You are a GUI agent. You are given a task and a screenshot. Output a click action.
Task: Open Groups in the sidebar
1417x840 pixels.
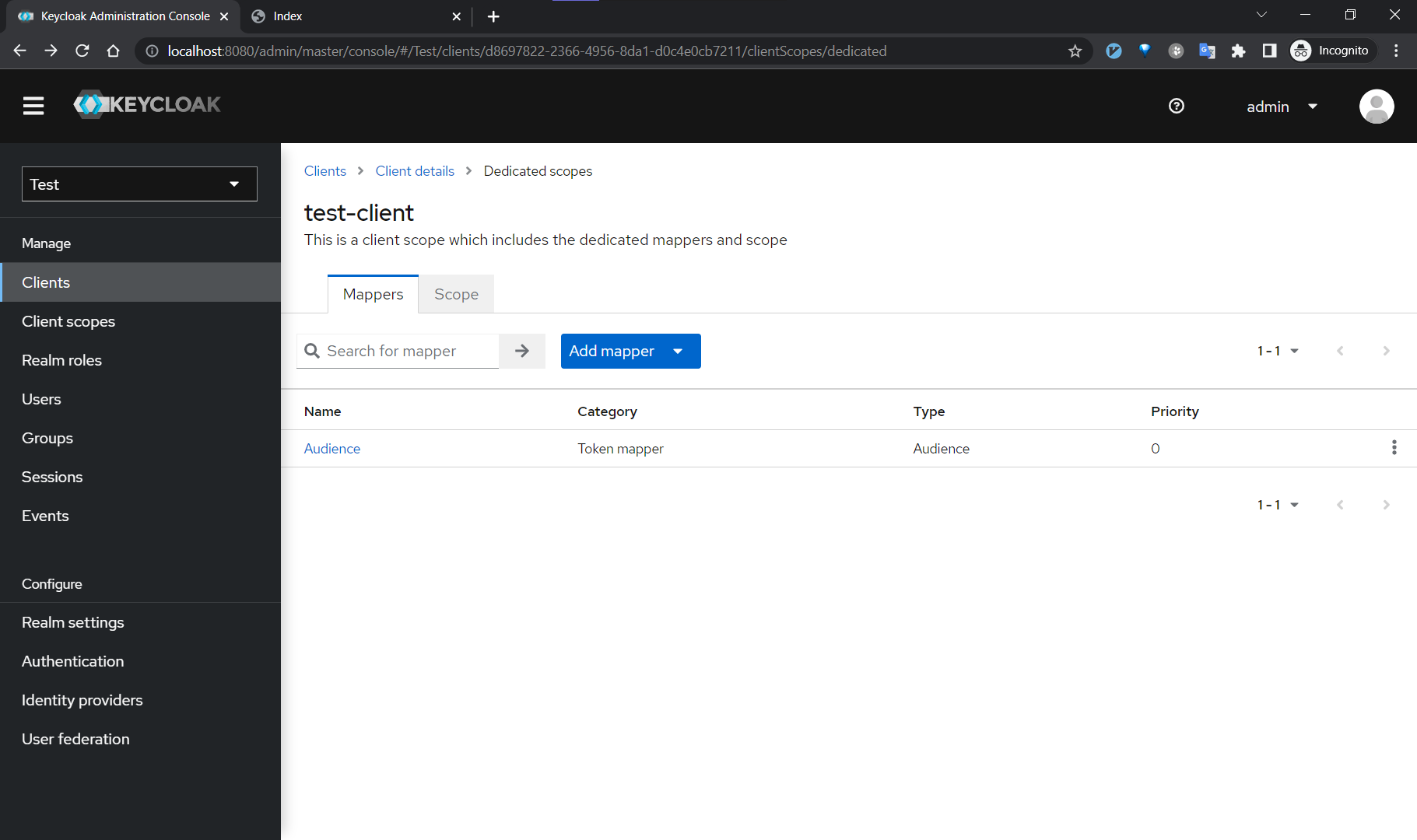point(140,438)
